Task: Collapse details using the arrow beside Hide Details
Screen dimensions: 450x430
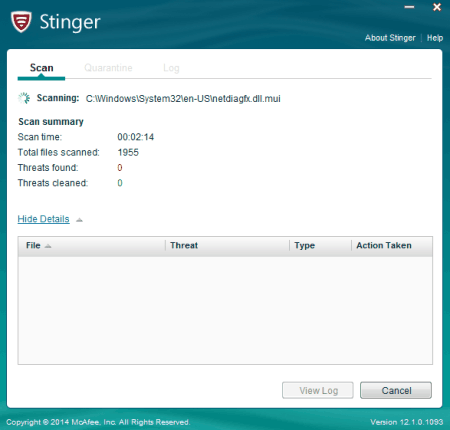Action: (x=79, y=220)
